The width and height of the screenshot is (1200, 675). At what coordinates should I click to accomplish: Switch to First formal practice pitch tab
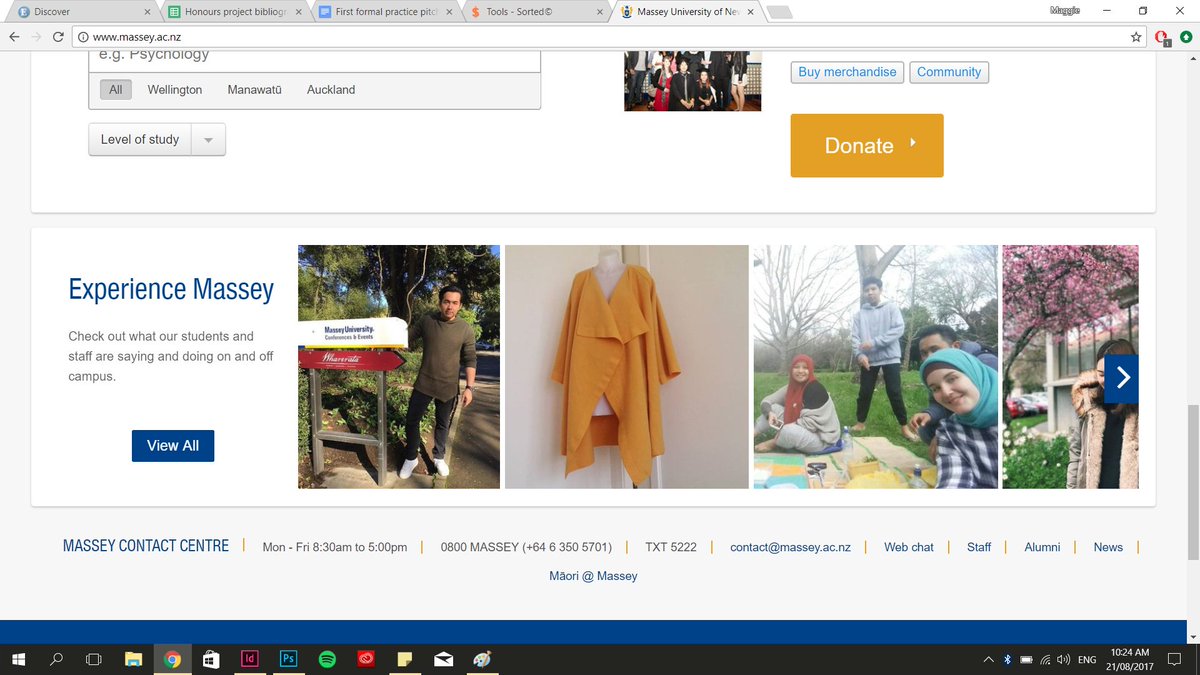384,12
